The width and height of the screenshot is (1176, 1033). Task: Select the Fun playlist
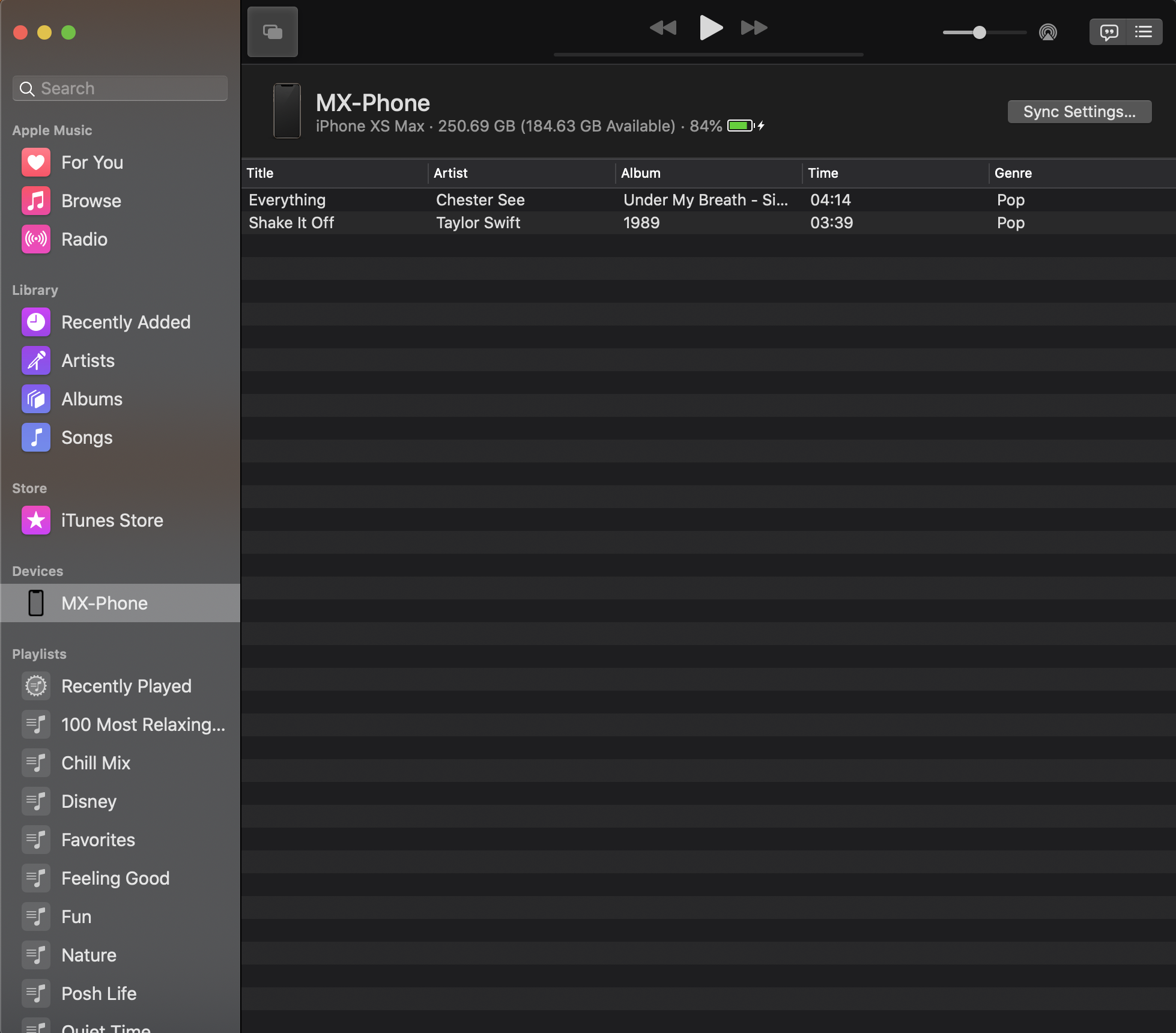tap(120, 916)
